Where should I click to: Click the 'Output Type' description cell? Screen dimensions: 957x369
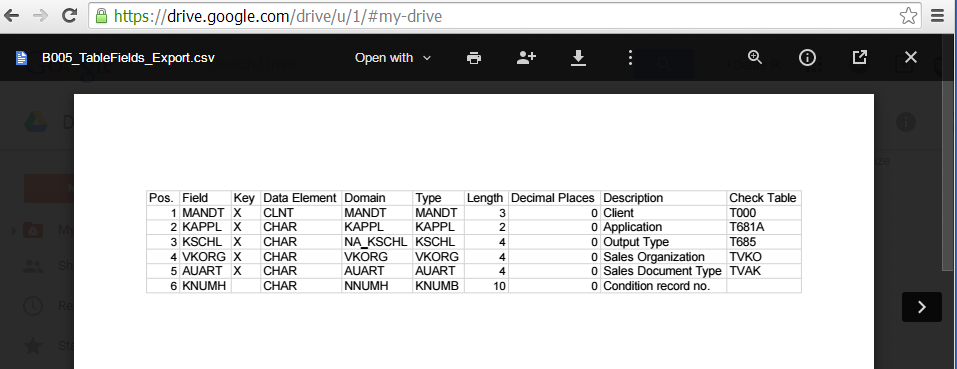pos(663,242)
